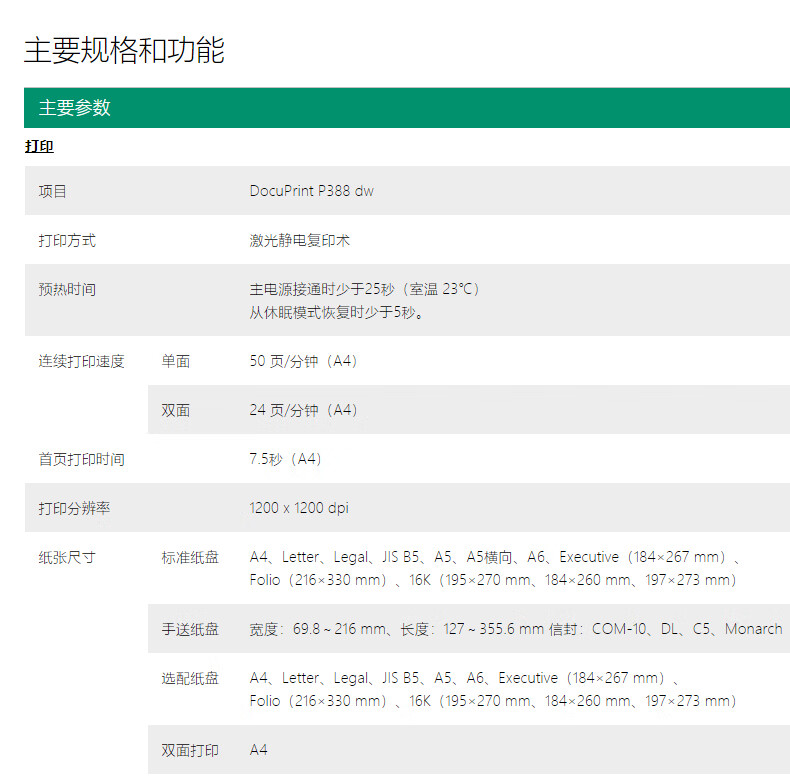
Task: Select the 主电源接通时少于25秒 line
Action: 365,289
